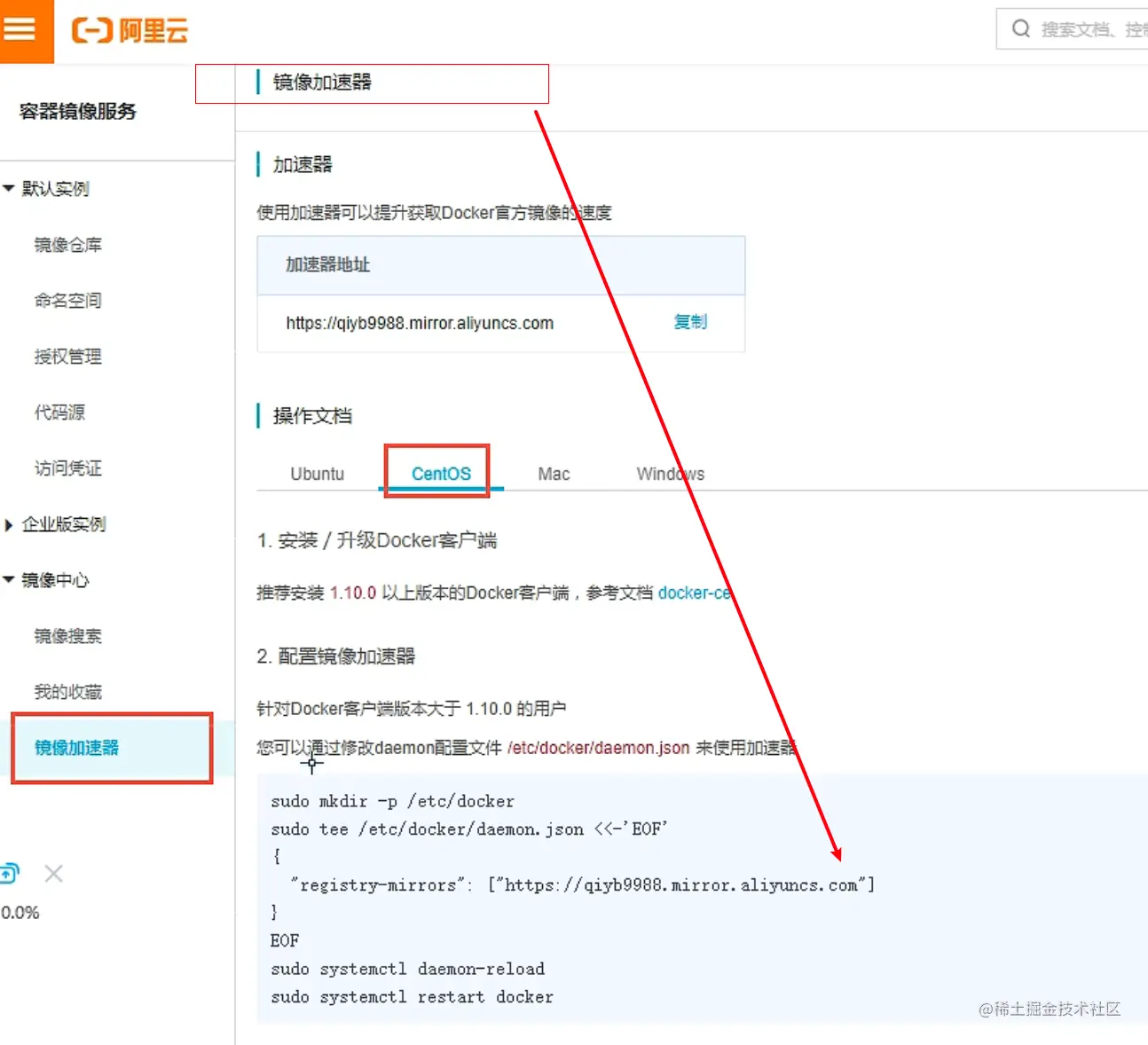The image size is (1148, 1045).
Task: Switch to the CentOS tab
Action: (441, 474)
